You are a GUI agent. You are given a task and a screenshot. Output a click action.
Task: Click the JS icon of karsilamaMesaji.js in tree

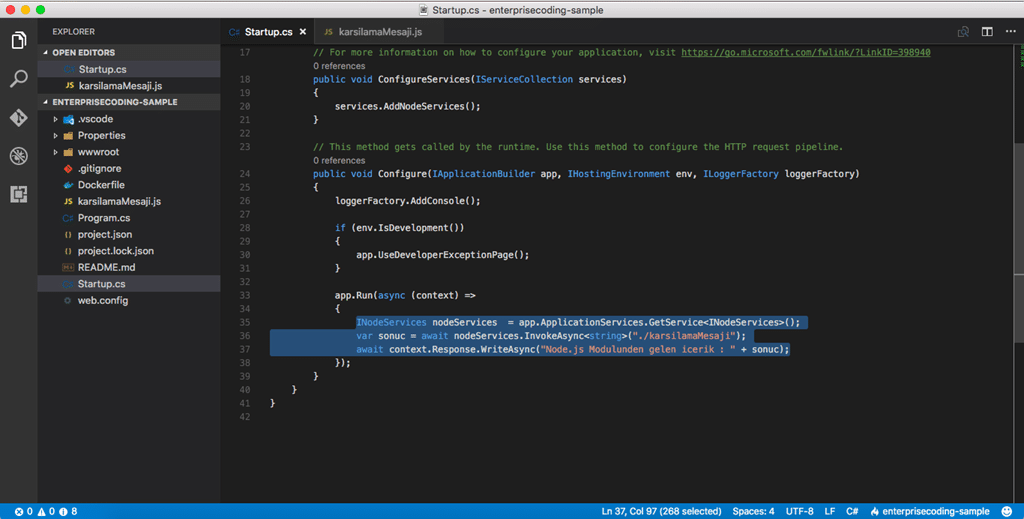pos(68,202)
